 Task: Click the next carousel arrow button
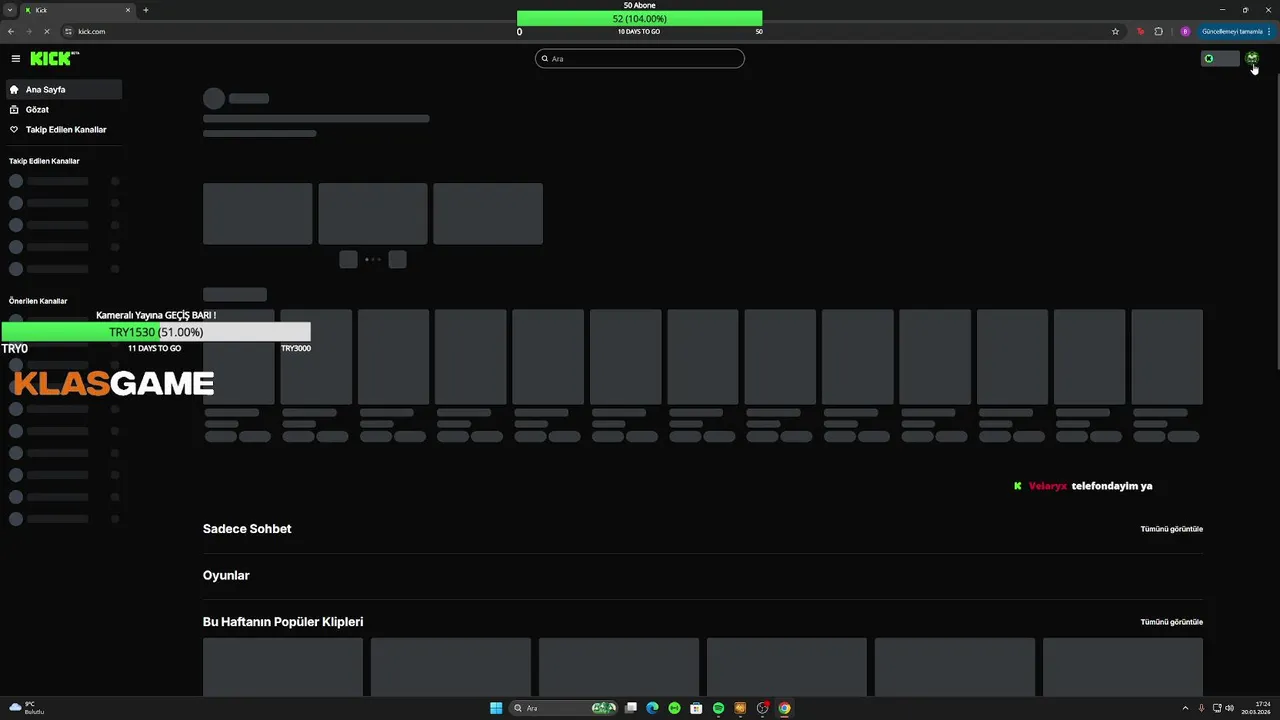point(397,259)
